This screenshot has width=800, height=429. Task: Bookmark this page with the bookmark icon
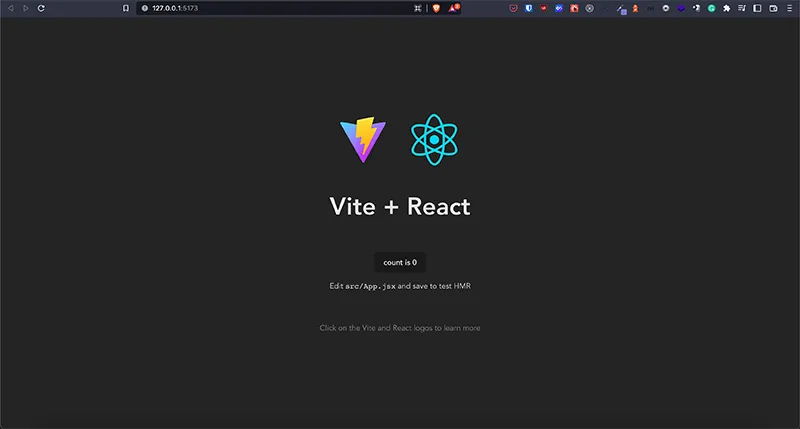pyautogui.click(x=126, y=8)
